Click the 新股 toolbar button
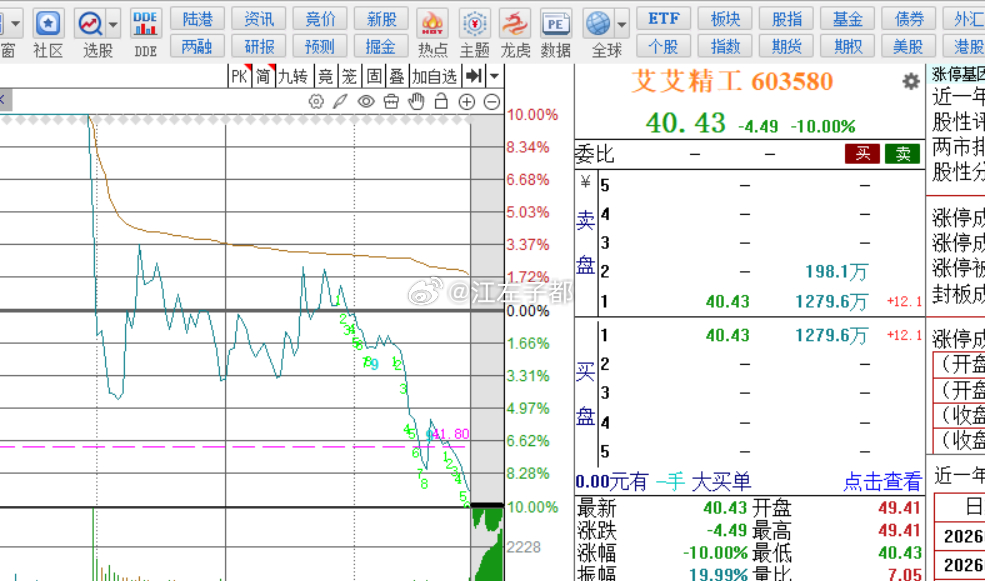The width and height of the screenshot is (985, 581). [381, 19]
